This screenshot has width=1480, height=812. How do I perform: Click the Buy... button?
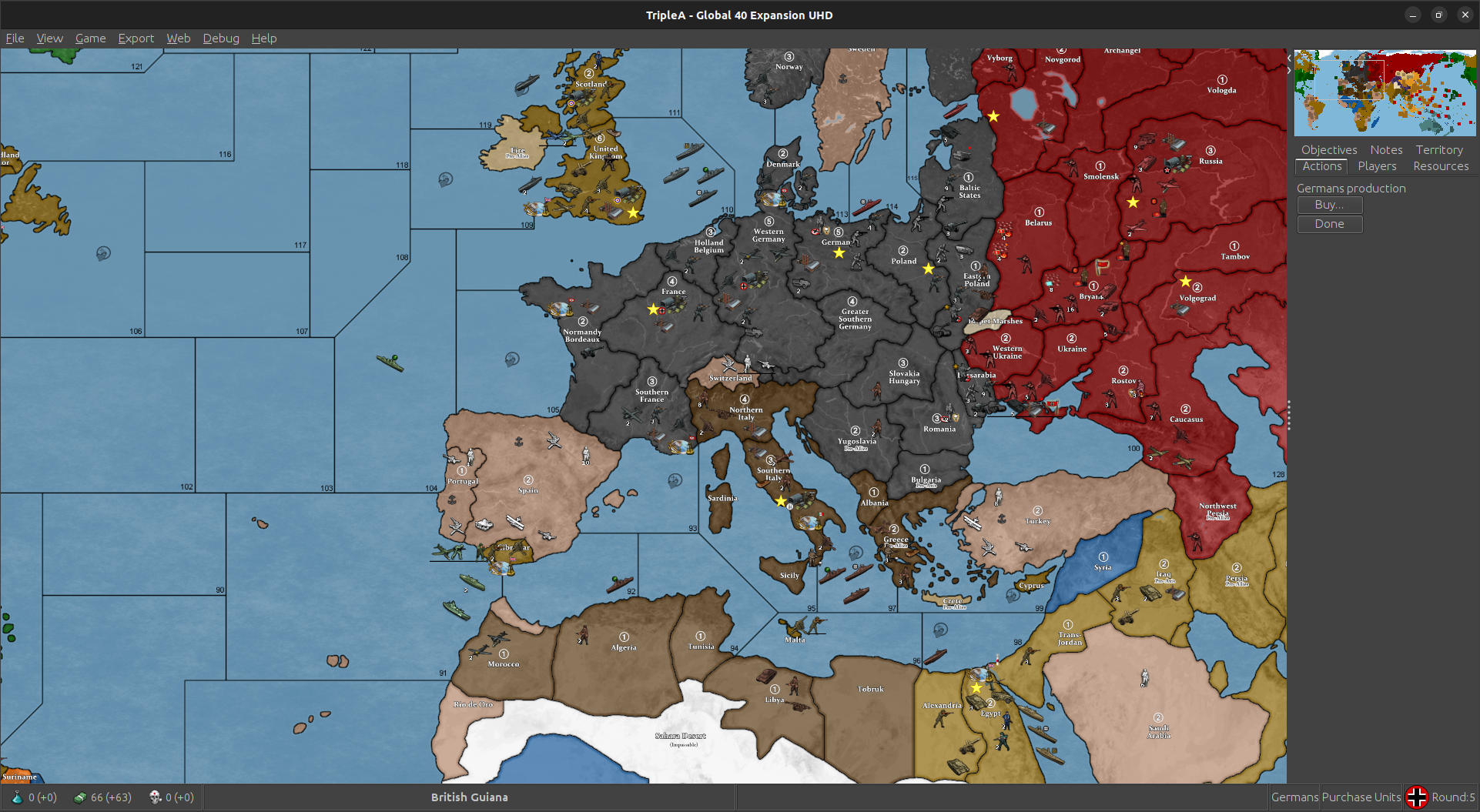[1330, 205]
